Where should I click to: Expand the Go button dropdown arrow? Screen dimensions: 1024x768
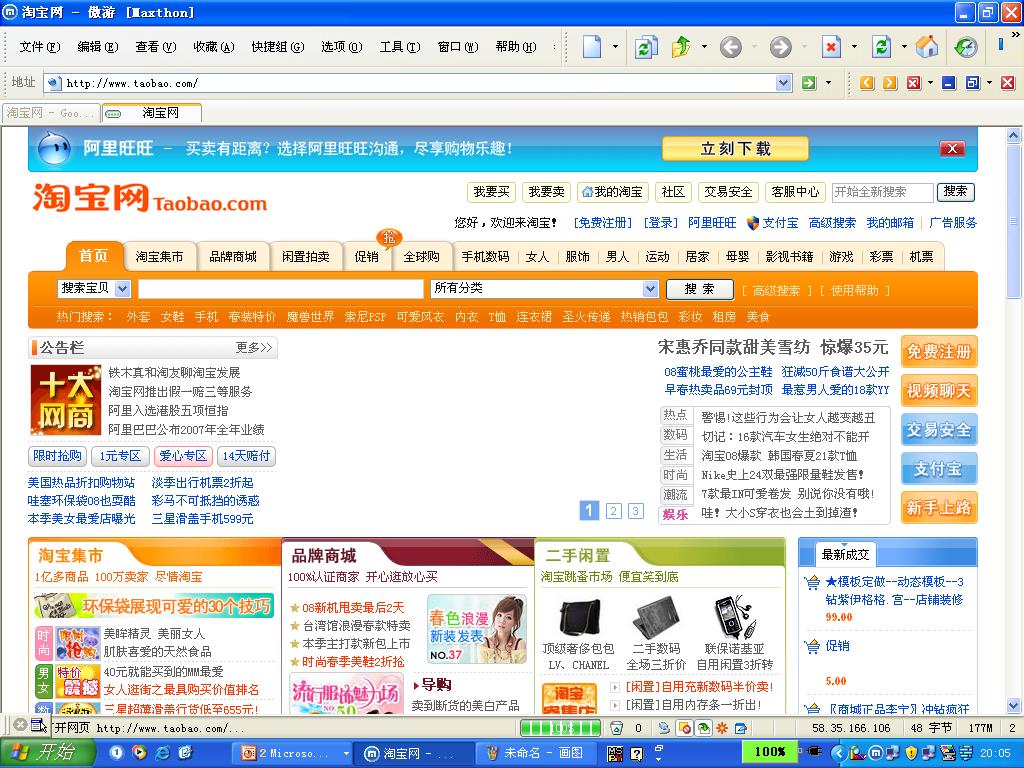tap(828, 83)
